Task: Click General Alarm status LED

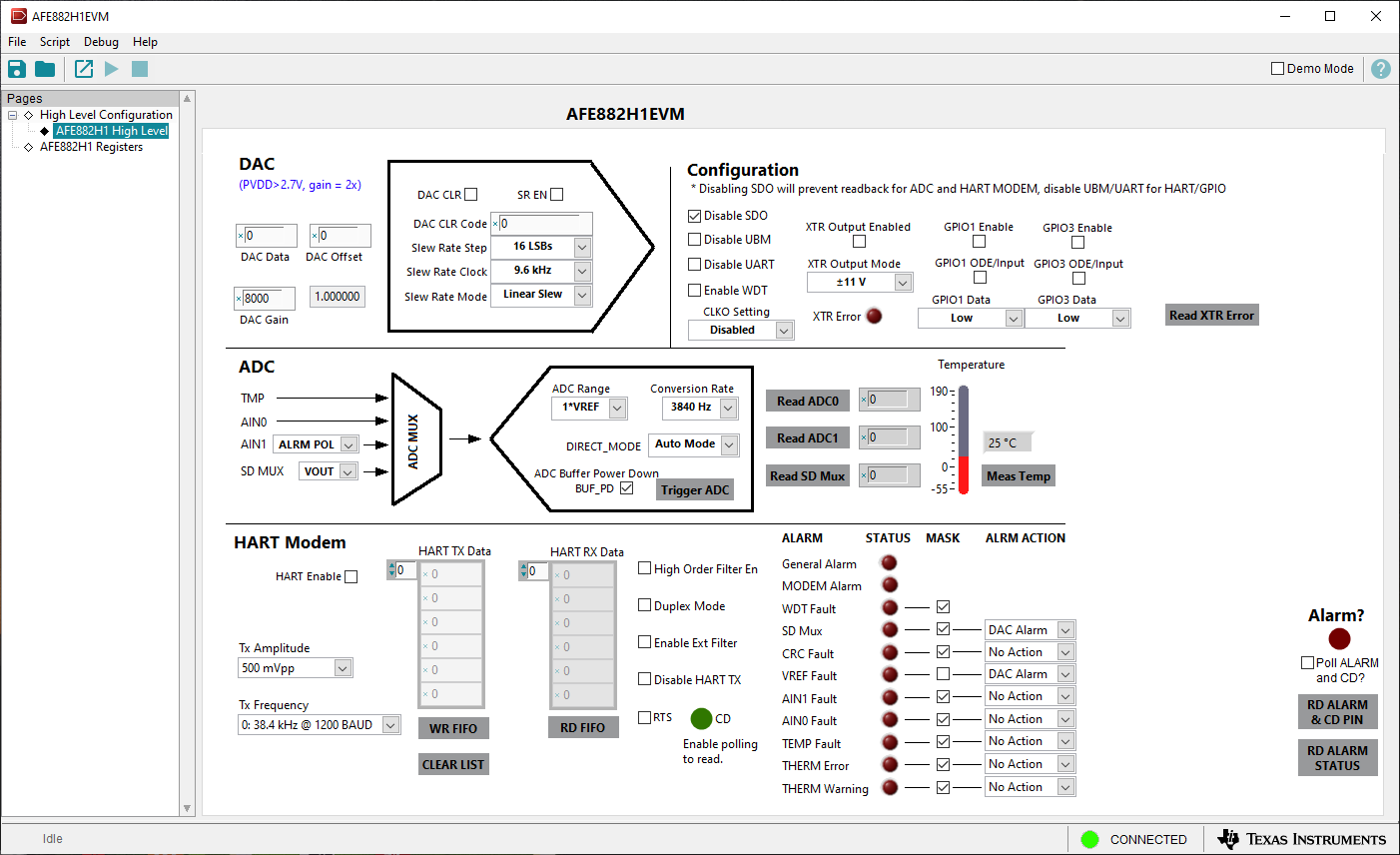Action: coord(889,563)
